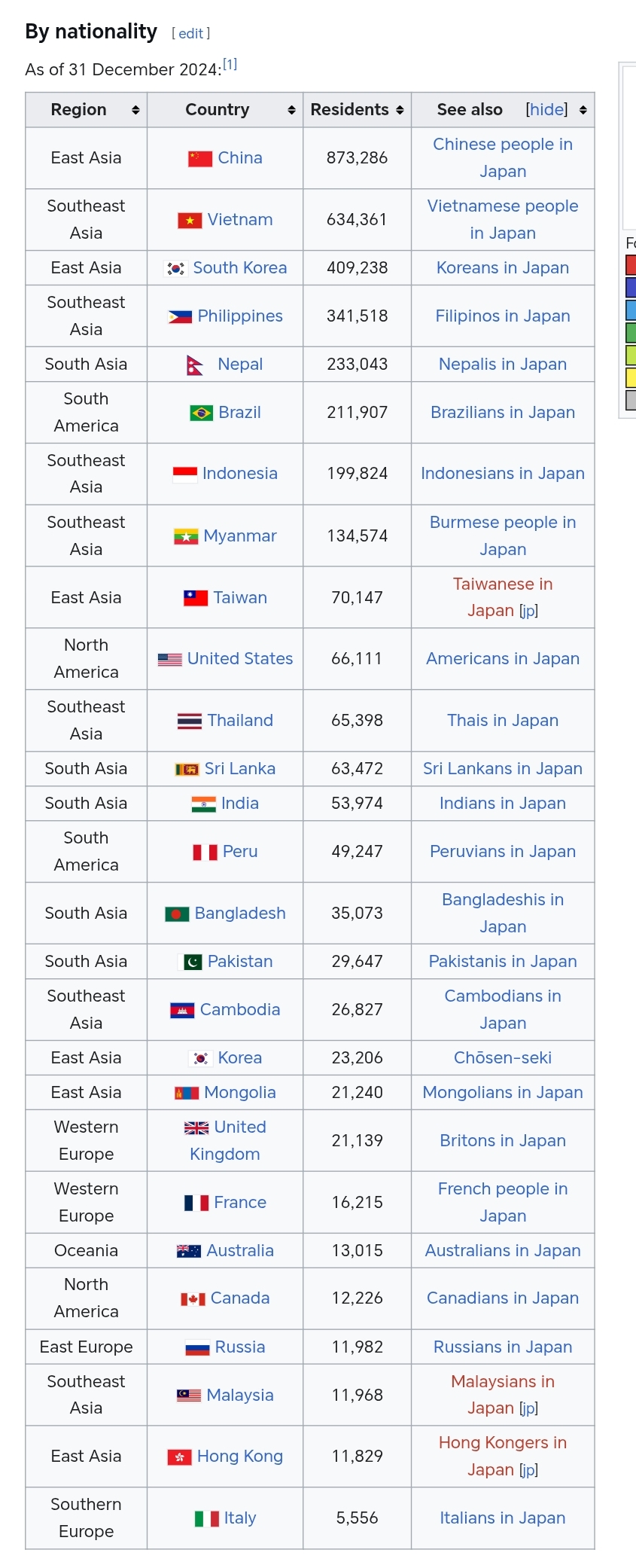
Task: Click the Vietnam flag icon
Action: click(x=190, y=221)
